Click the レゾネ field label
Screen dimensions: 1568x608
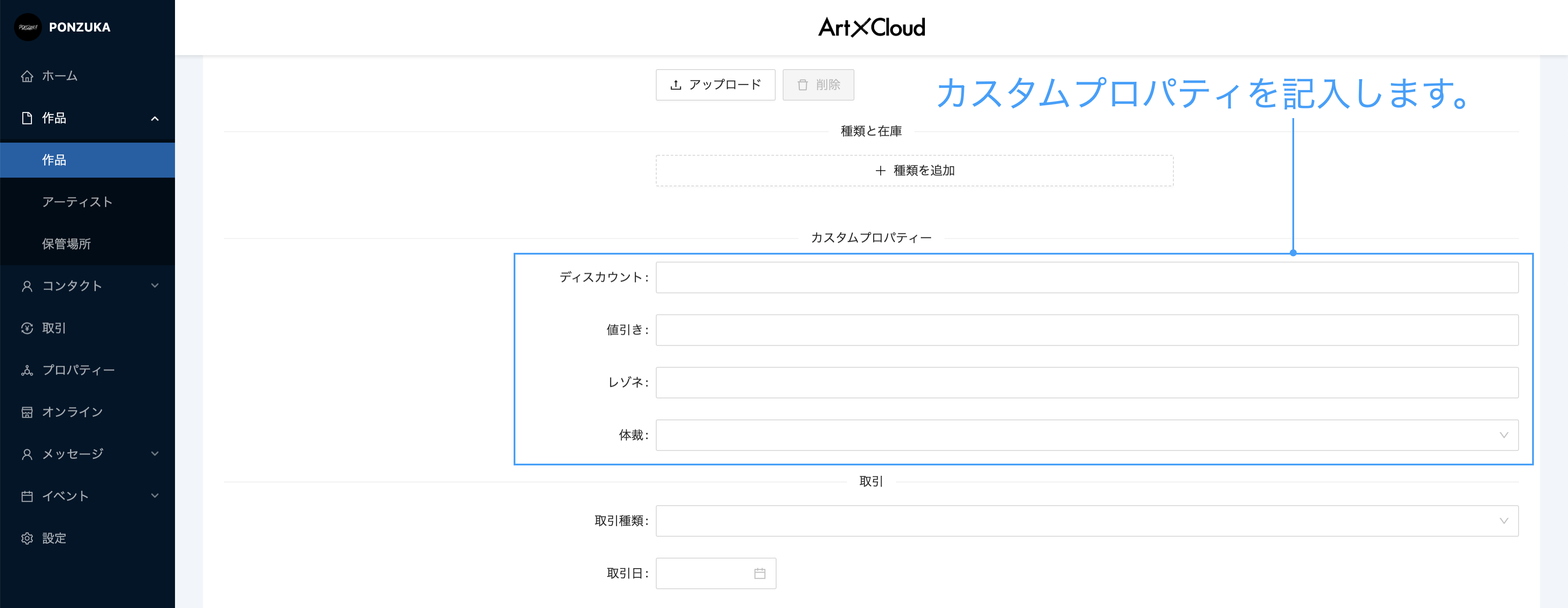pos(628,383)
